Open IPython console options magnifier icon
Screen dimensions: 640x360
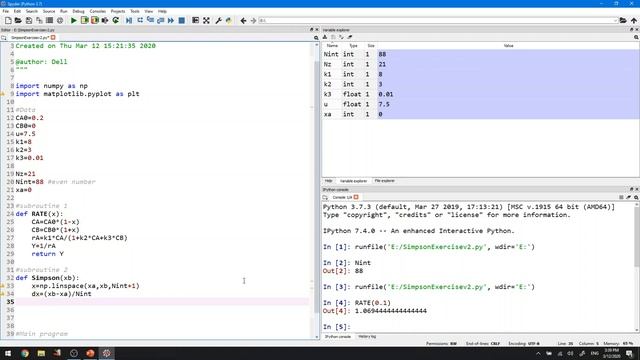coord(636,197)
